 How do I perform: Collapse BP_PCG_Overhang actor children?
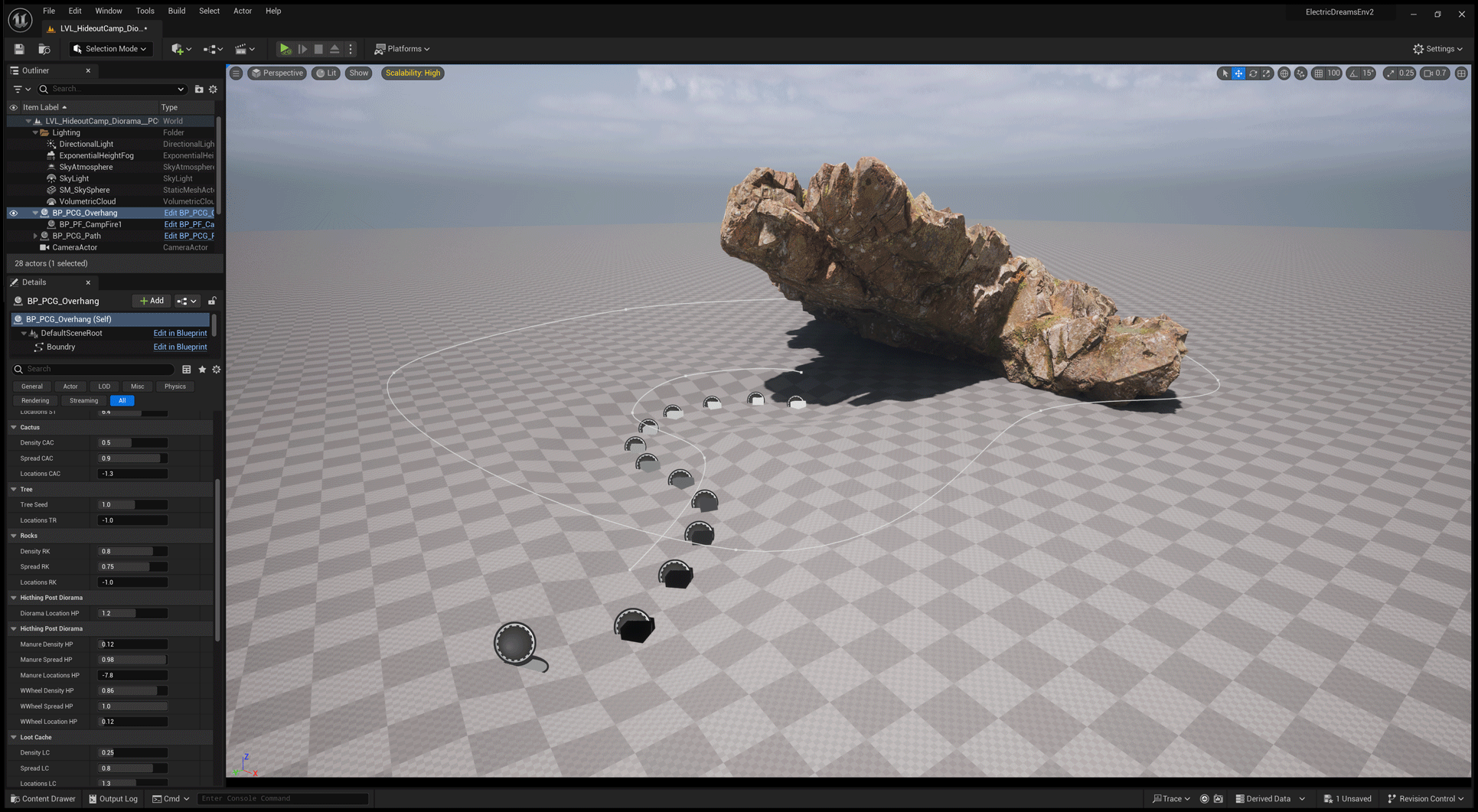tap(35, 213)
